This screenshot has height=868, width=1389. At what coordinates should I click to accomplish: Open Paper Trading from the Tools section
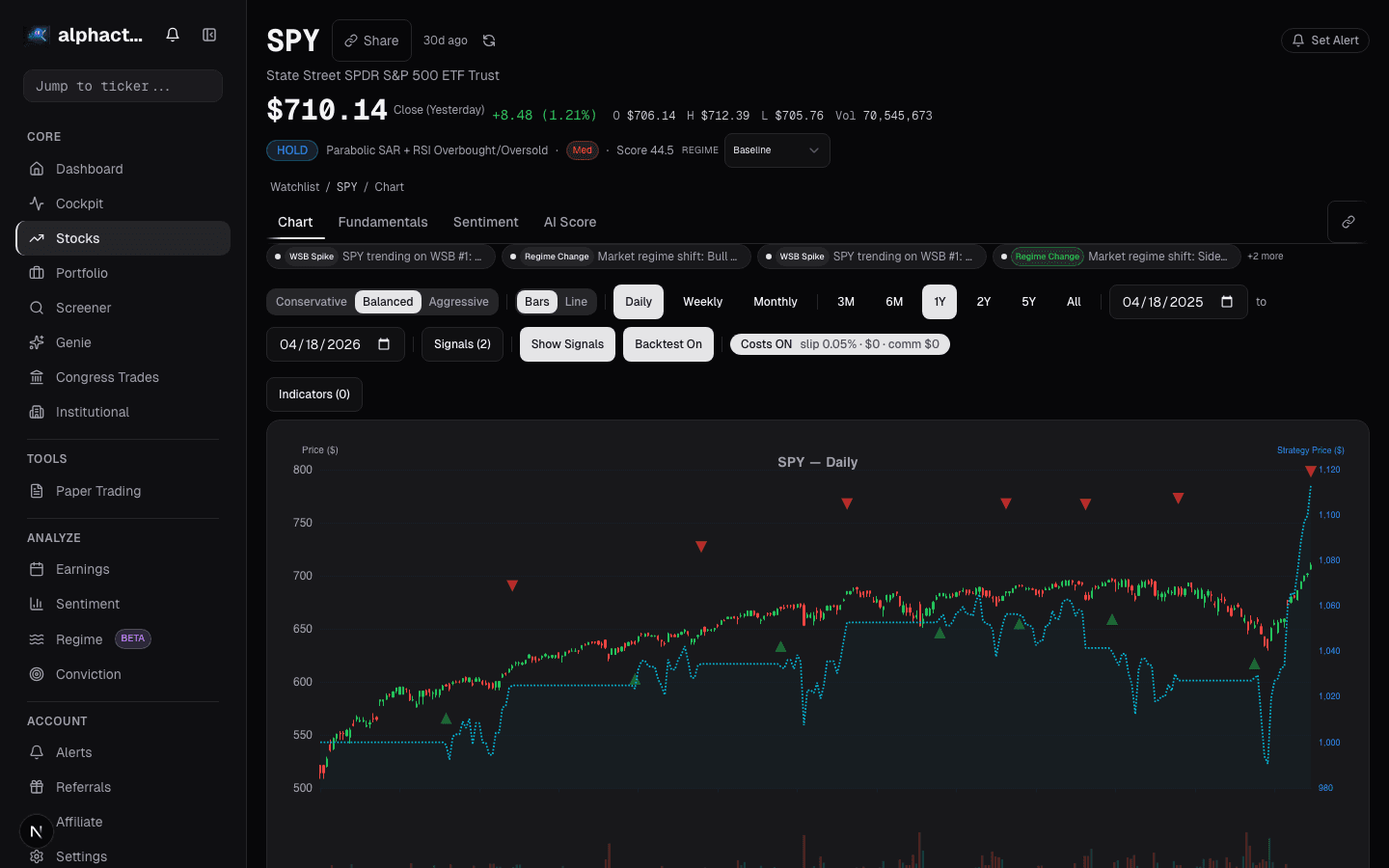[x=99, y=491]
